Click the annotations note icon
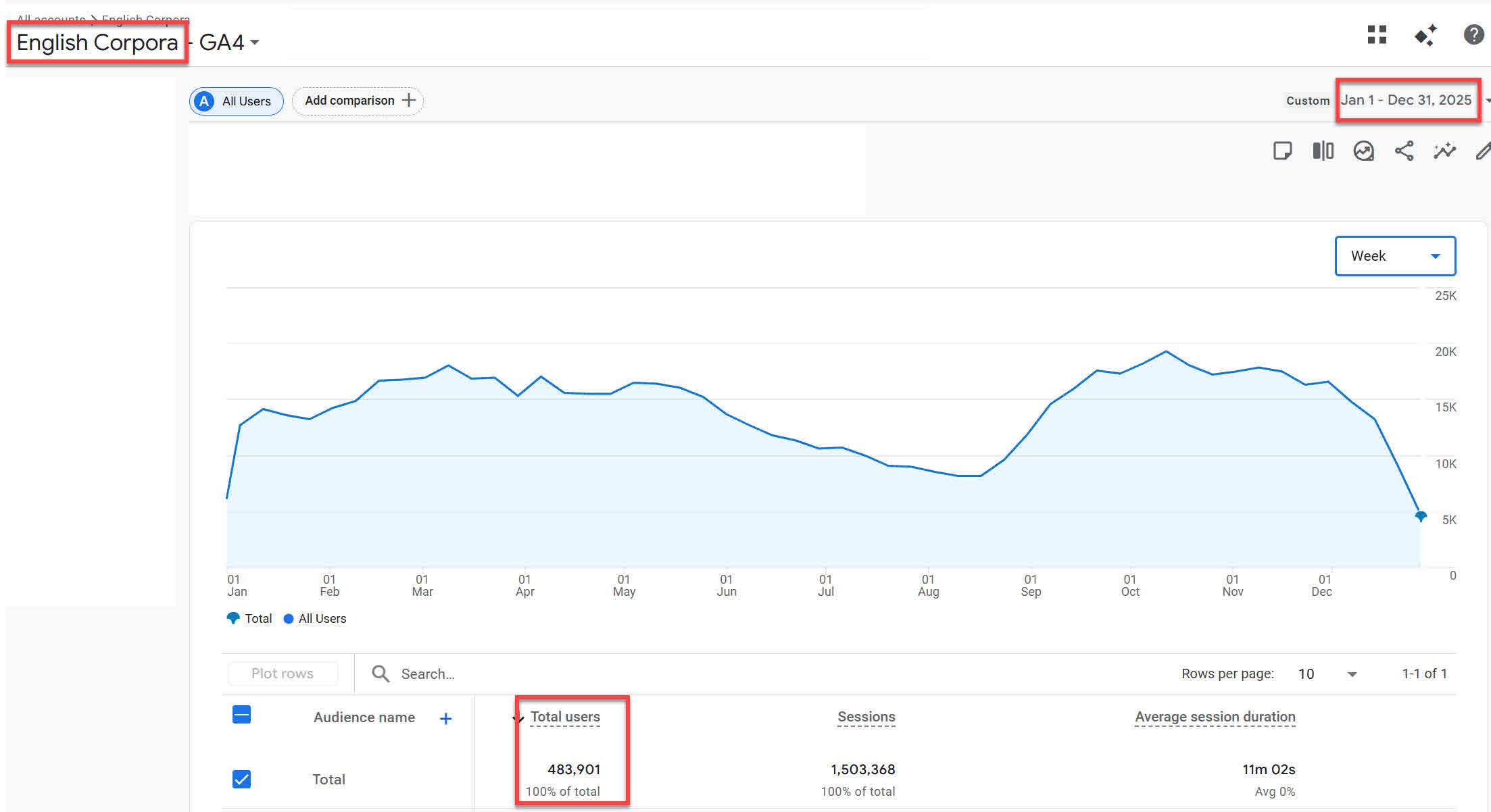Image resolution: width=1491 pixels, height=812 pixels. point(1282,151)
